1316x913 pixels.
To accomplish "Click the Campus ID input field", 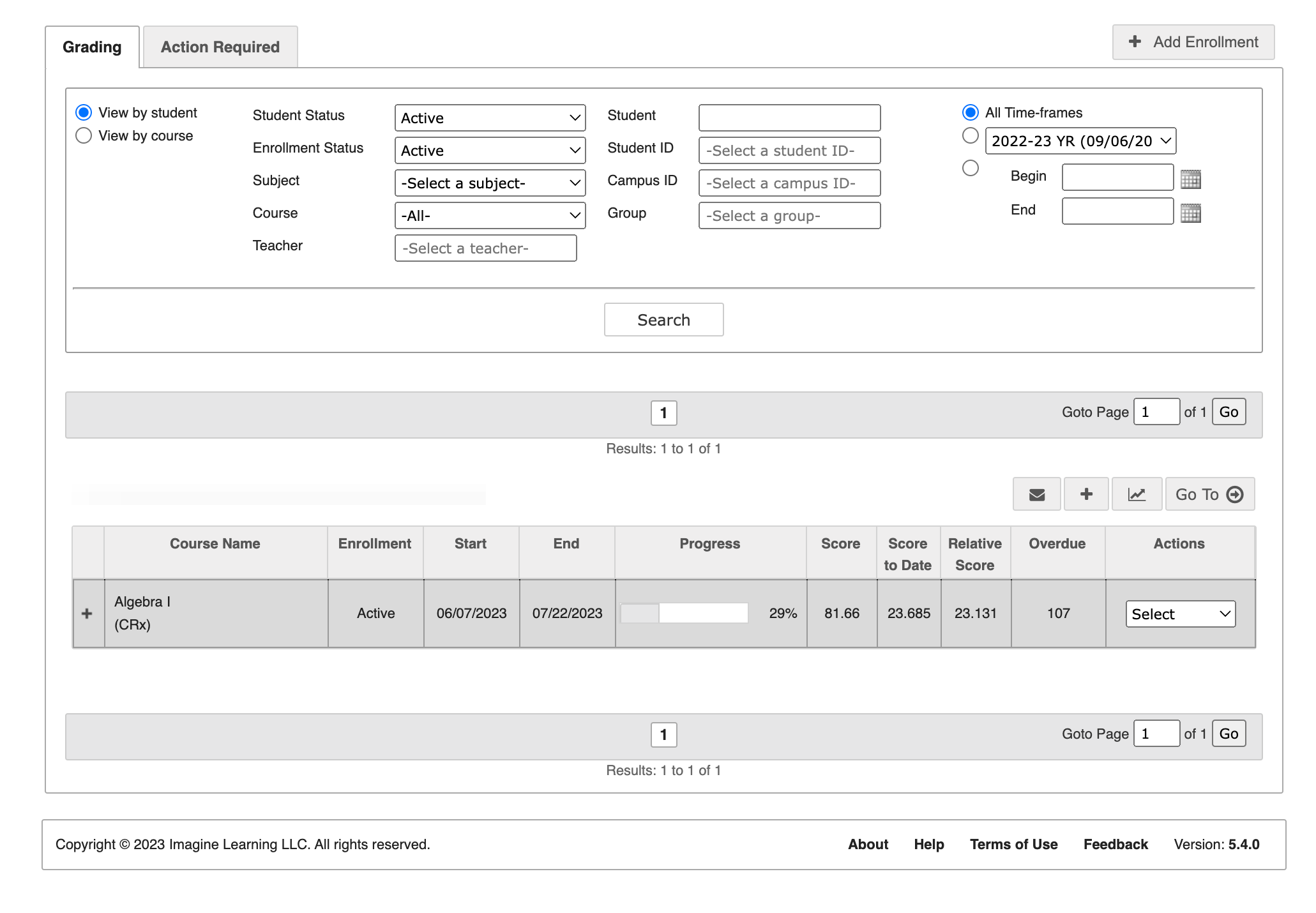I will pyautogui.click(x=789, y=183).
